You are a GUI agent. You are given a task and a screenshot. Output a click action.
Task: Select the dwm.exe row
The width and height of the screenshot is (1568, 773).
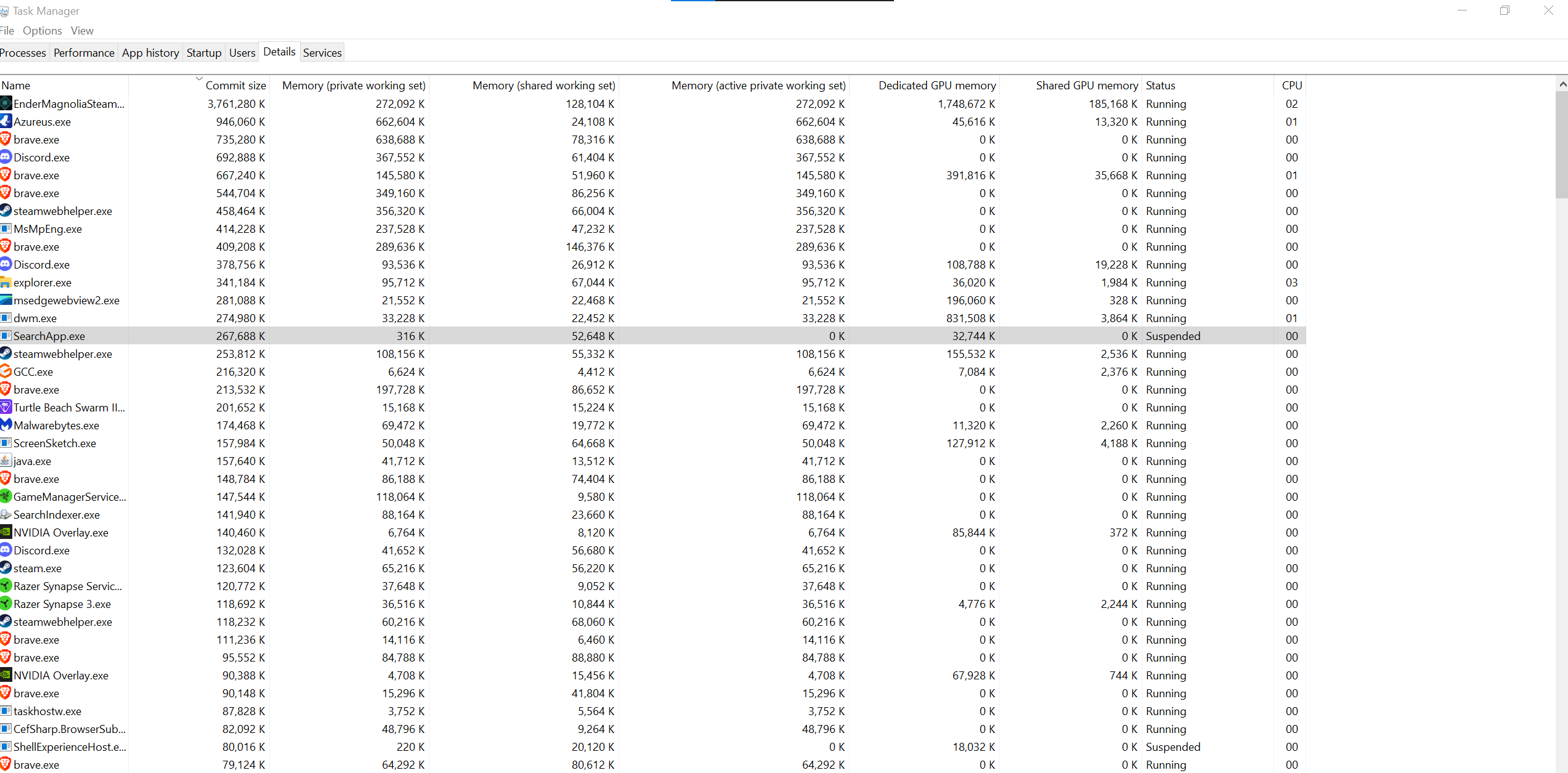coord(653,318)
